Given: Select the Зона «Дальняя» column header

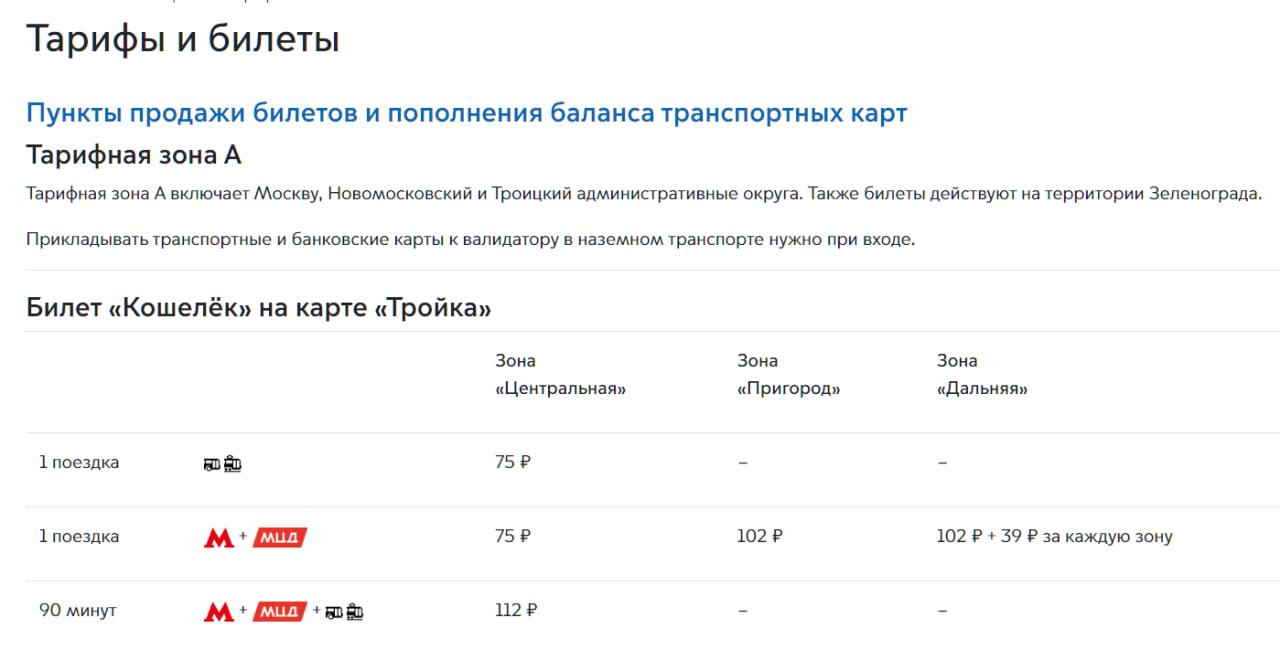Looking at the screenshot, I should (982, 375).
